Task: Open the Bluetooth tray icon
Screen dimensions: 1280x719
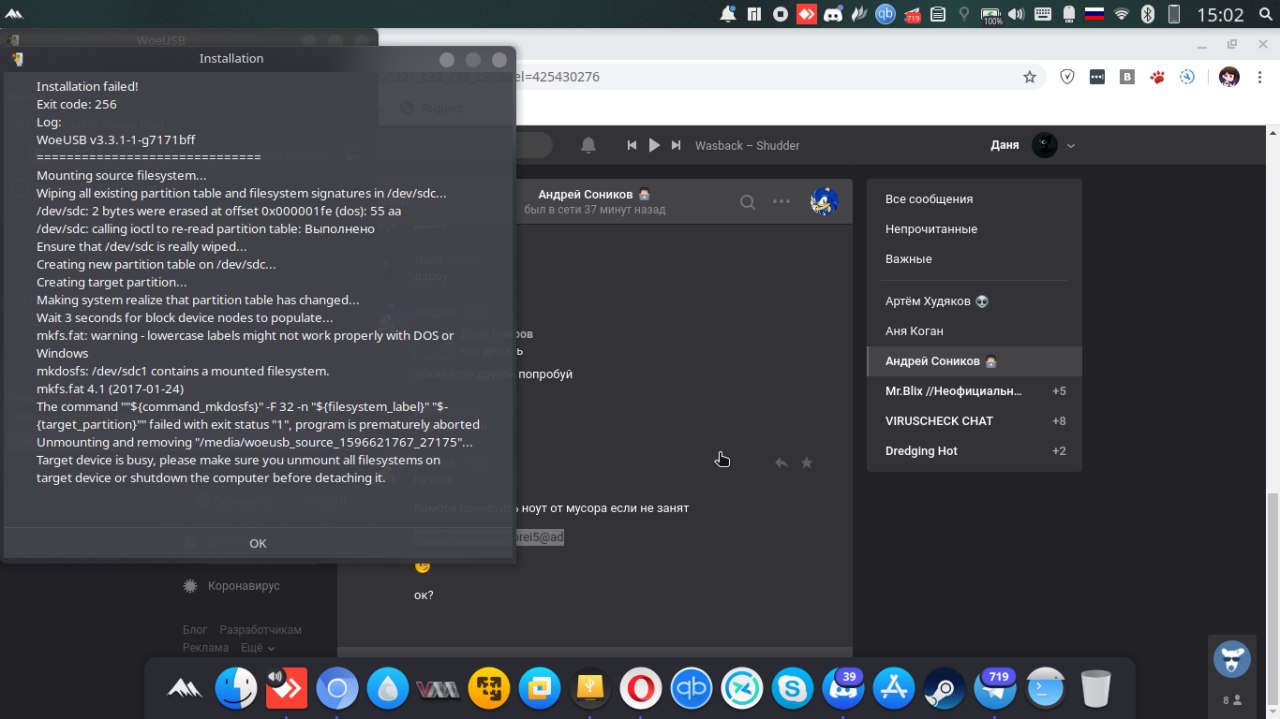Action: click(x=1148, y=14)
